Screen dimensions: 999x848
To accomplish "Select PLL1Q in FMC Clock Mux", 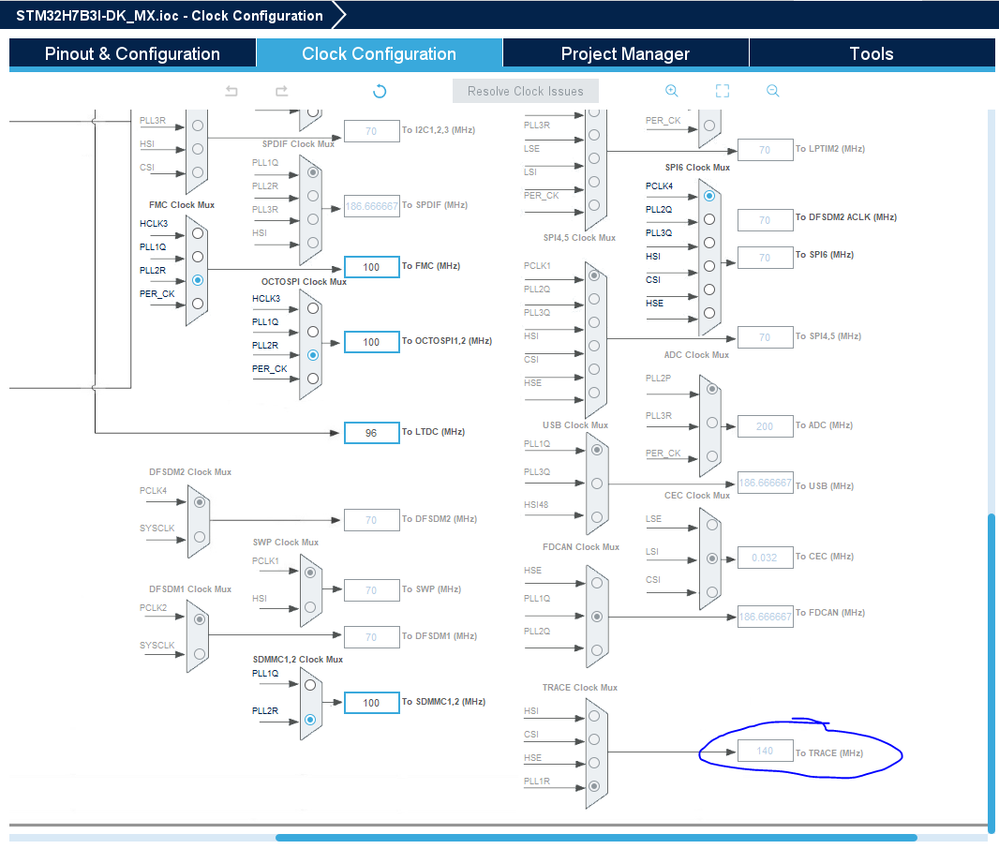I will [x=198, y=257].
